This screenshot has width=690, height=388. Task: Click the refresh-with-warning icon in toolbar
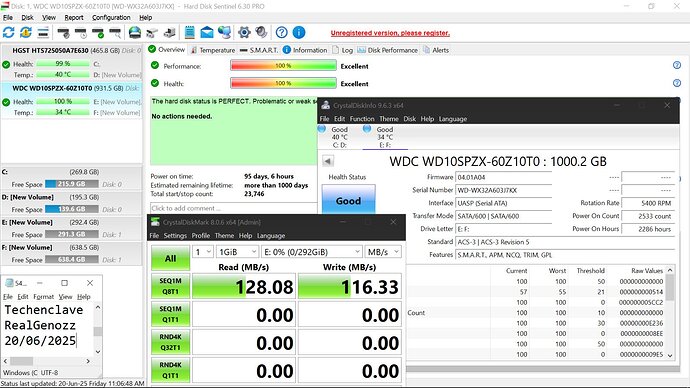[26, 32]
